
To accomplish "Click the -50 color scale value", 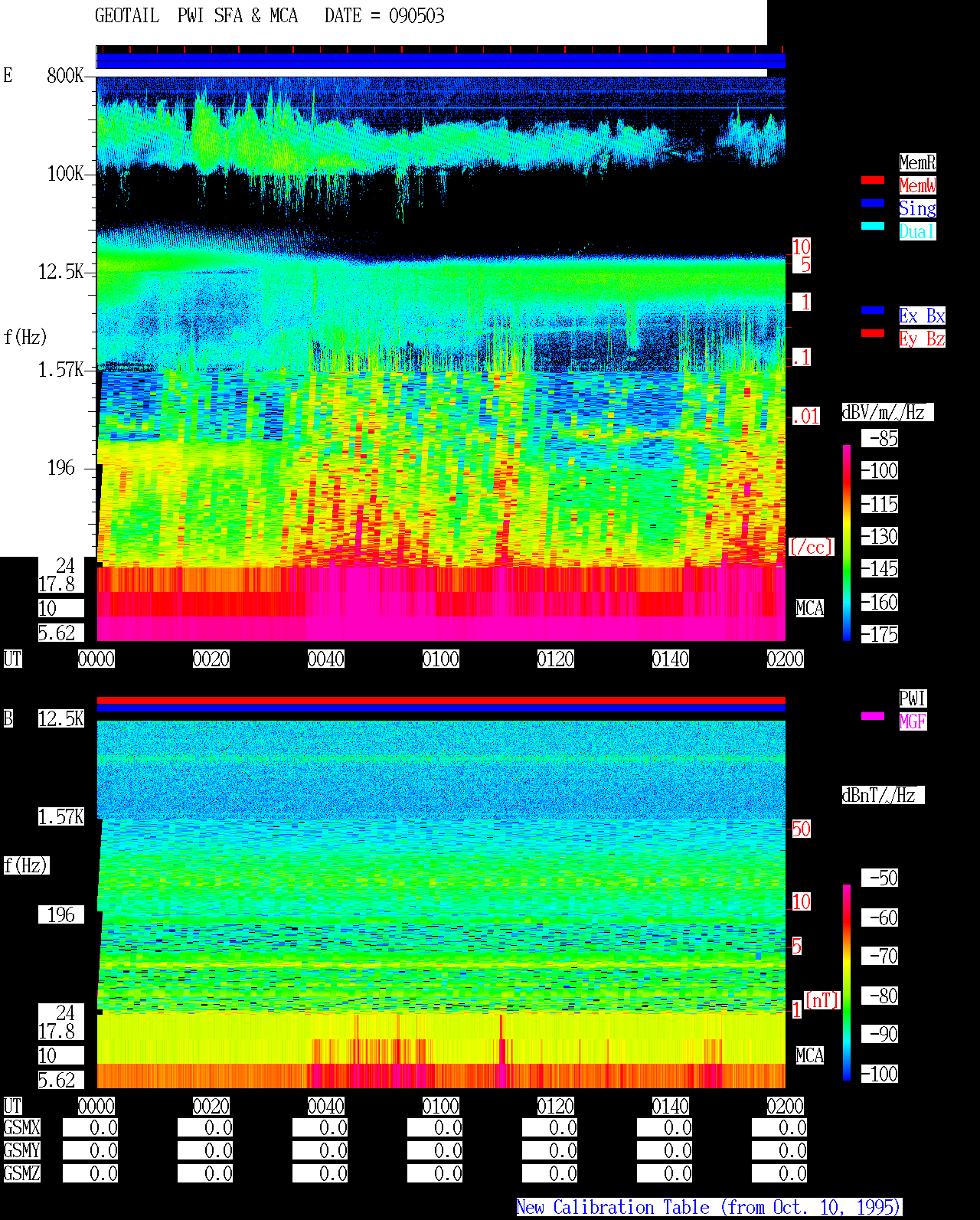I will point(880,878).
